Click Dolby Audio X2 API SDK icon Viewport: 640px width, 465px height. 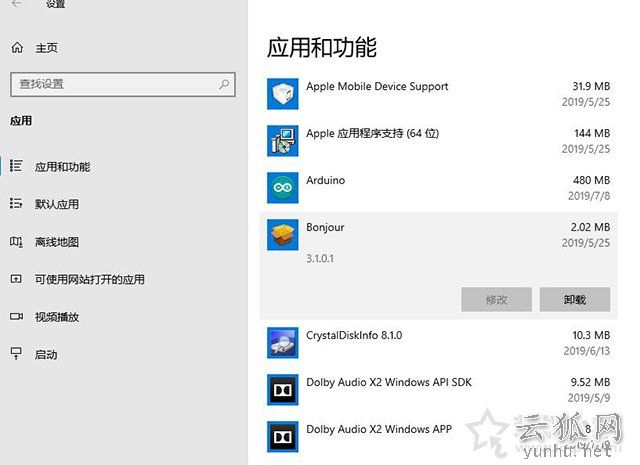pyautogui.click(x=282, y=390)
